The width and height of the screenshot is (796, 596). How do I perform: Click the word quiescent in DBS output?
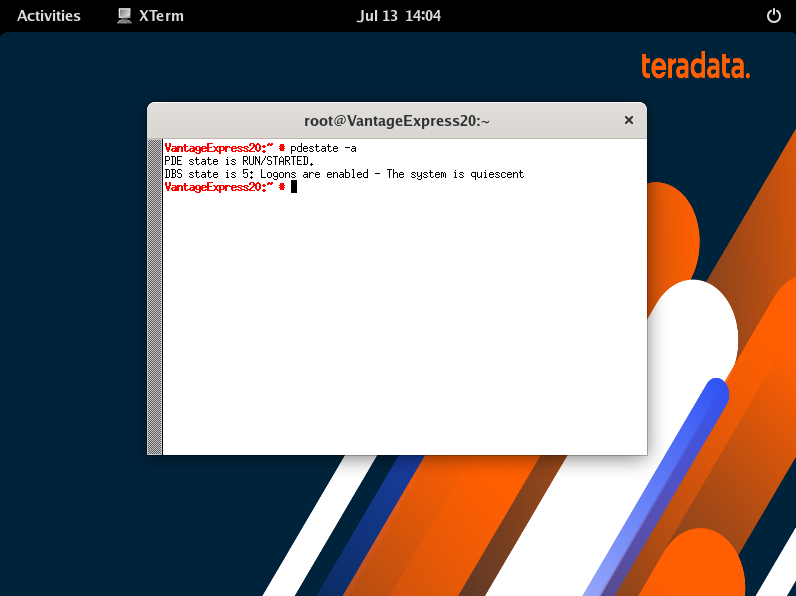click(497, 174)
